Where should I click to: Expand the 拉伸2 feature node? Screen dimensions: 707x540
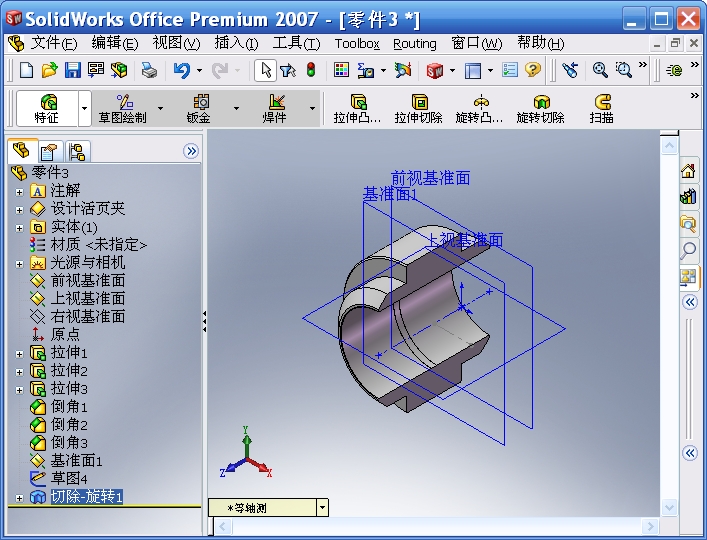19,372
